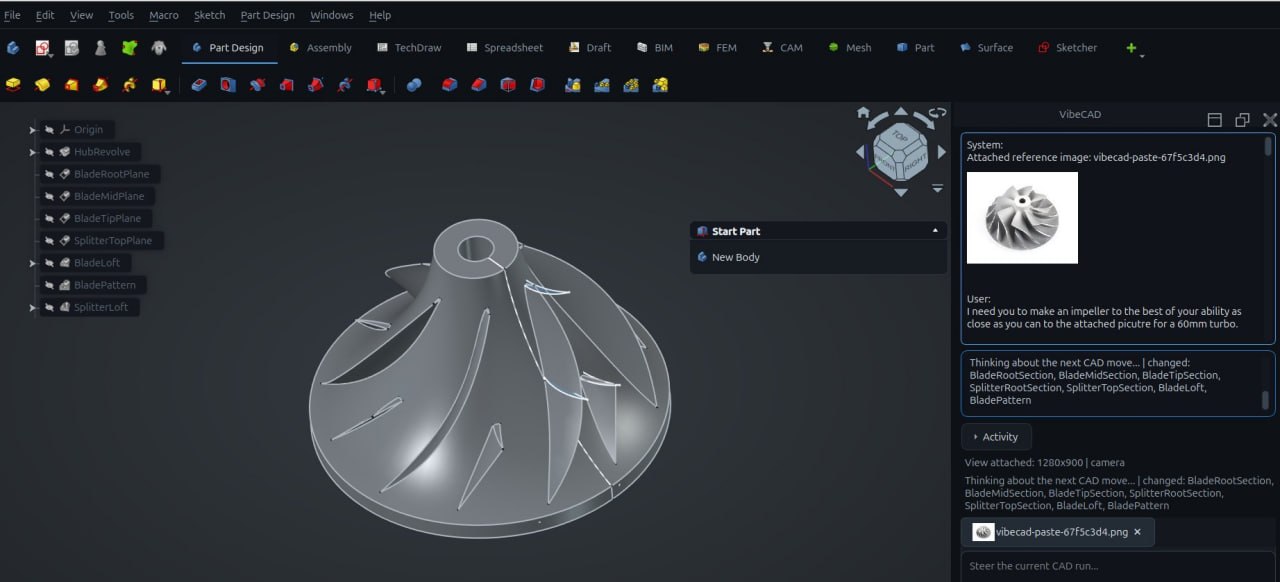Click the chat history scrollbar

click(1269, 147)
